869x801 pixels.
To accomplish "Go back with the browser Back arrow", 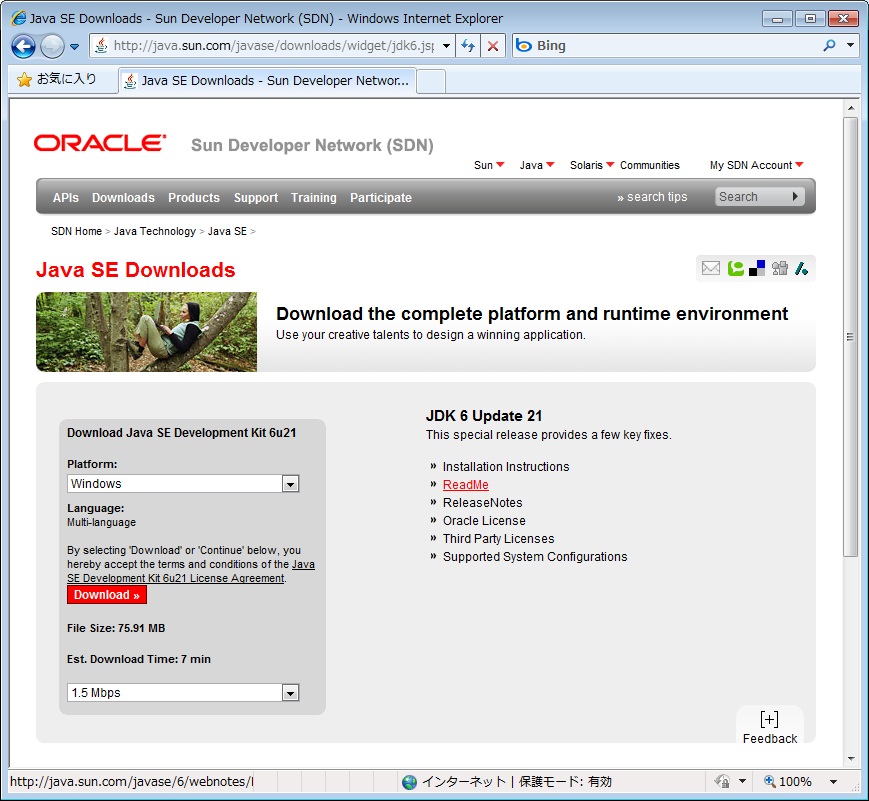I will tap(23, 46).
